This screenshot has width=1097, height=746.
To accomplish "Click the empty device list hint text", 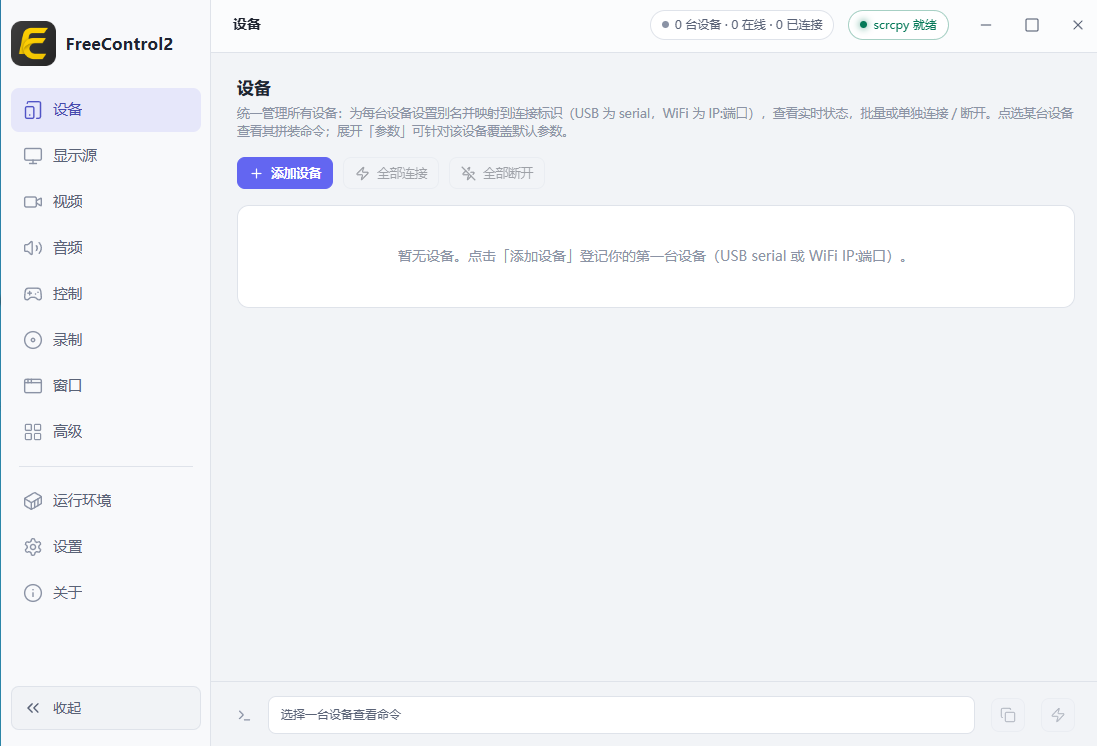I will tap(652, 256).
